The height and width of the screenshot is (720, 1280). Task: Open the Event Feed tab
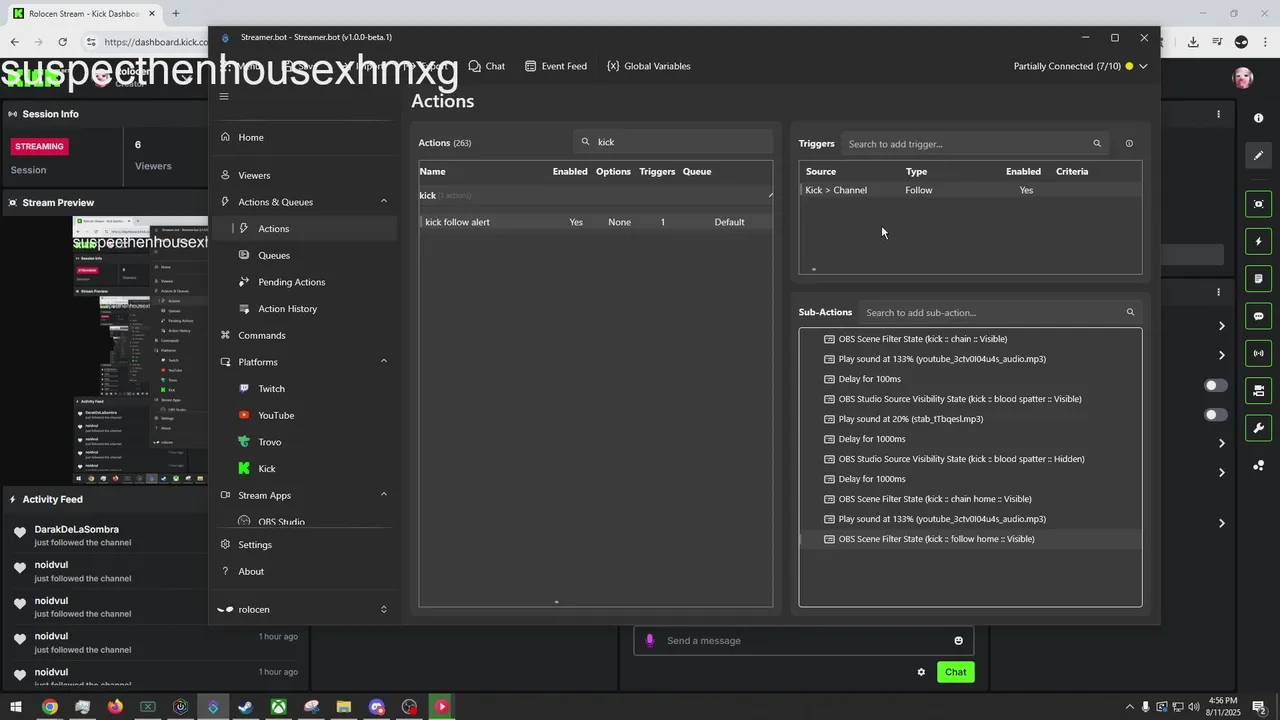pos(555,66)
